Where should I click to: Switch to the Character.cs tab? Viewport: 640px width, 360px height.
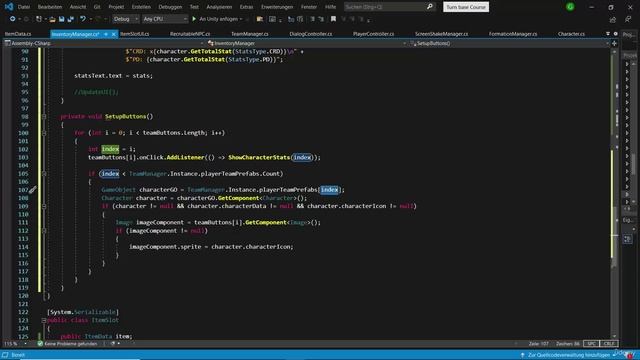[571, 34]
